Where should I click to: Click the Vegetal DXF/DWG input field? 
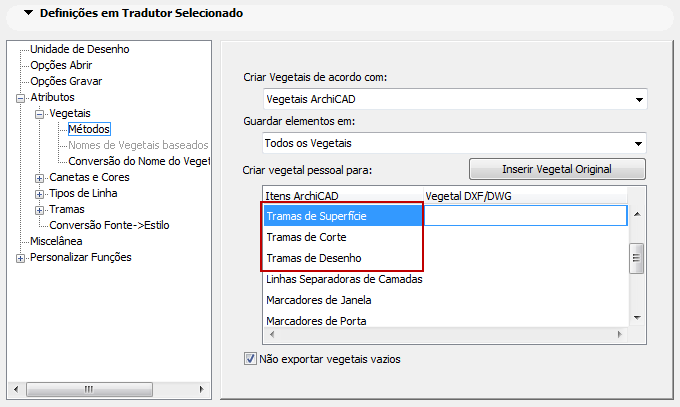tap(525, 215)
